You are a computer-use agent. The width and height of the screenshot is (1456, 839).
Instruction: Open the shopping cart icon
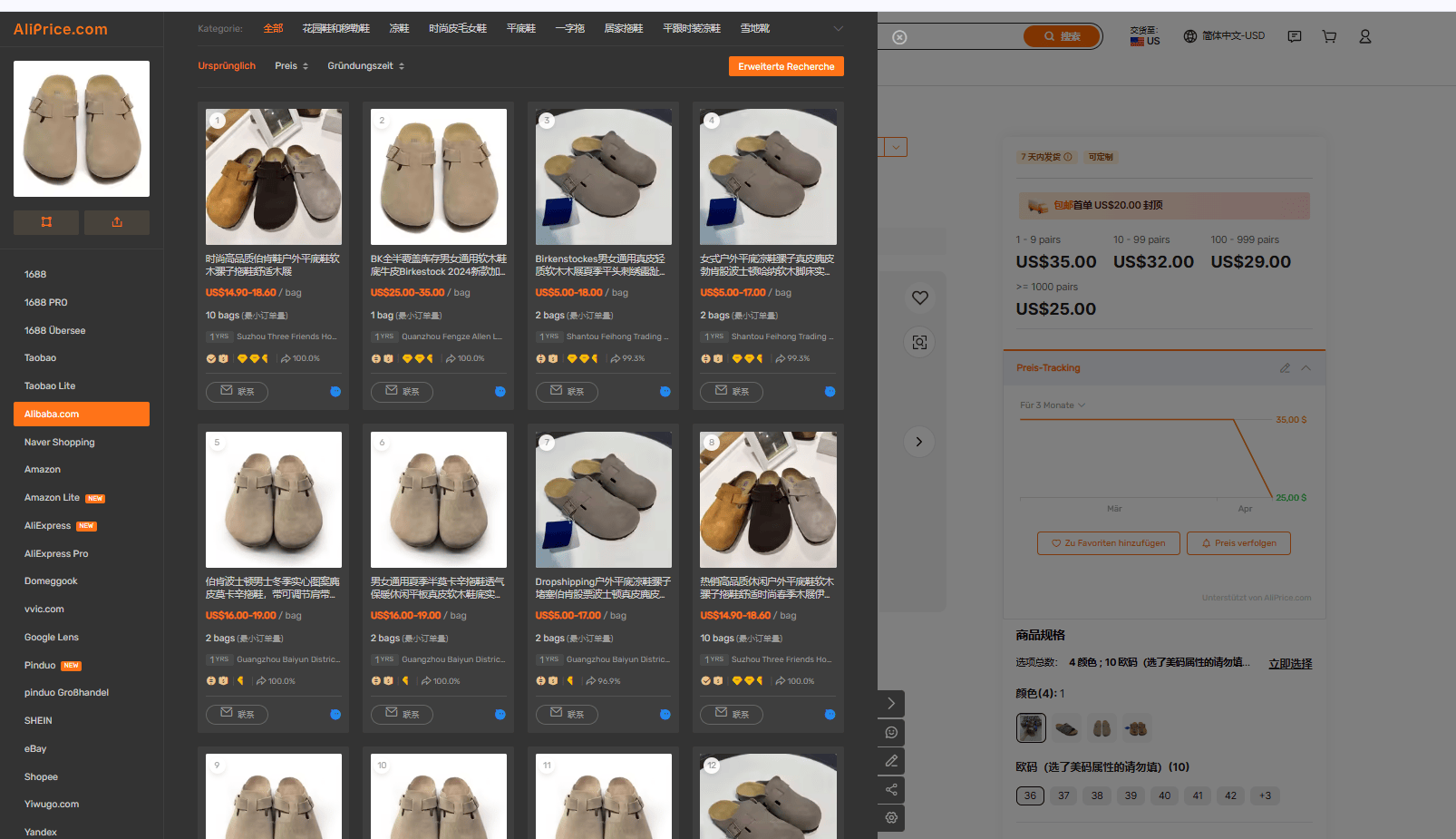[1329, 37]
